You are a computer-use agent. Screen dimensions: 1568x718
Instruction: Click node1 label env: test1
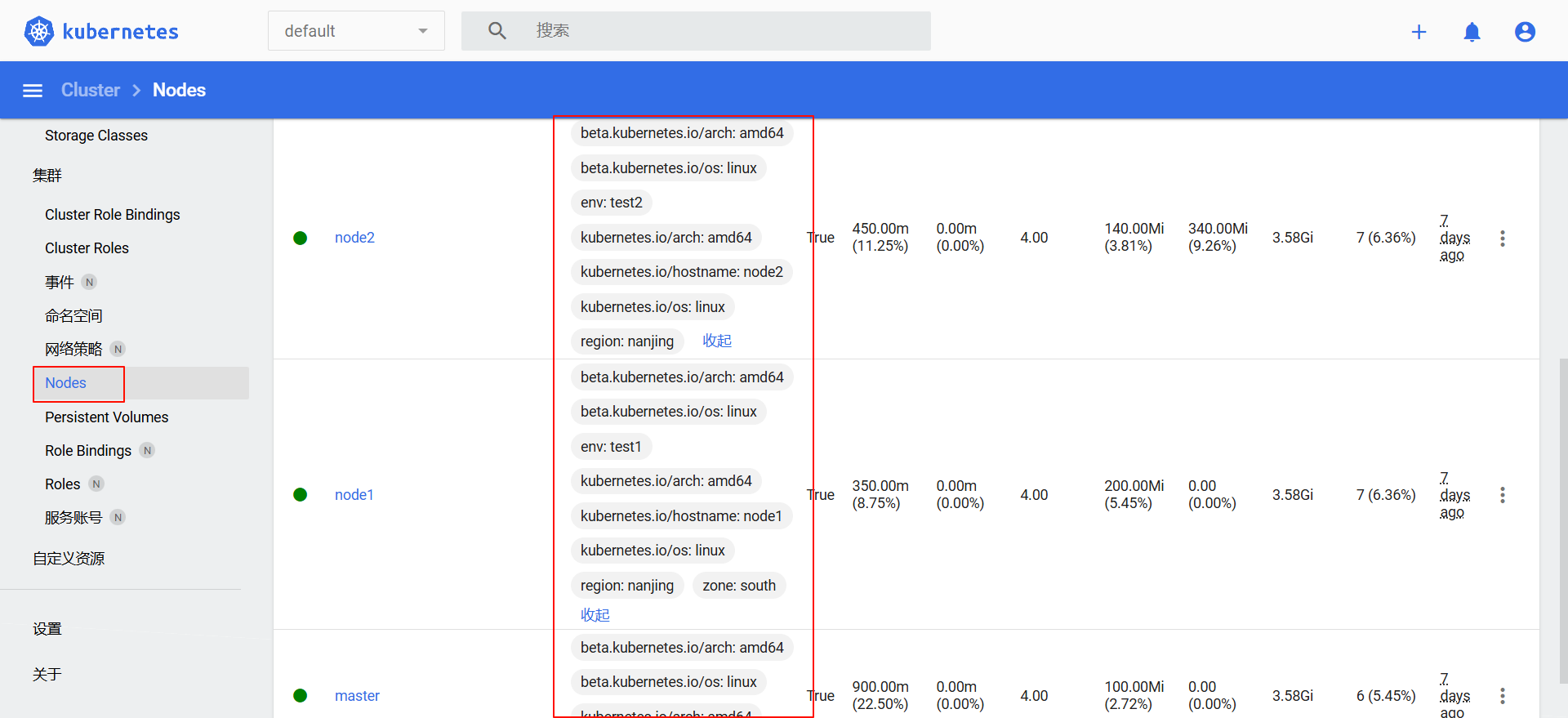point(611,447)
